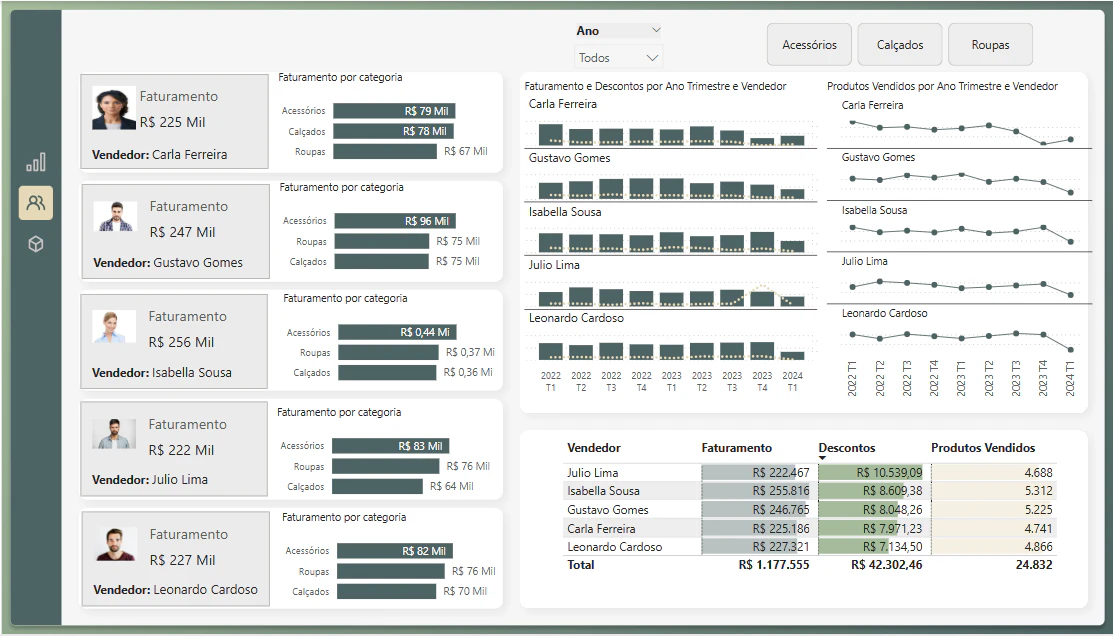Click the Descontos column sort arrow
This screenshot has width=1113, height=636.
tap(823, 458)
